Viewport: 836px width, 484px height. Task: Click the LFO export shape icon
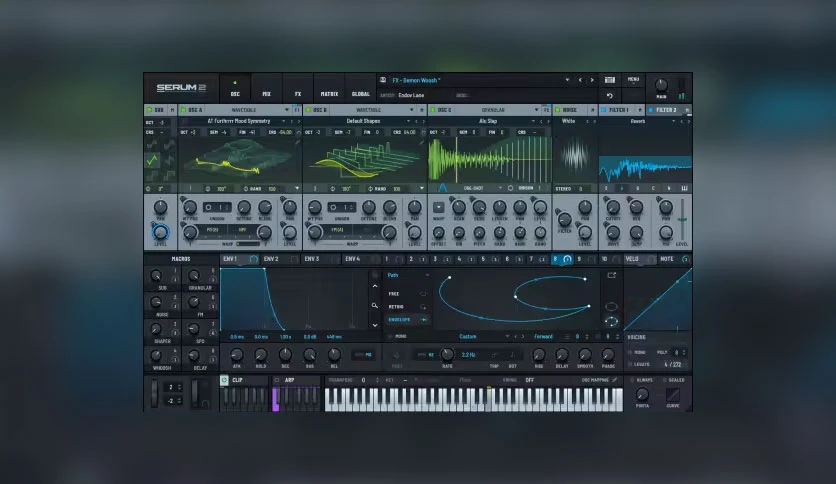tap(612, 275)
